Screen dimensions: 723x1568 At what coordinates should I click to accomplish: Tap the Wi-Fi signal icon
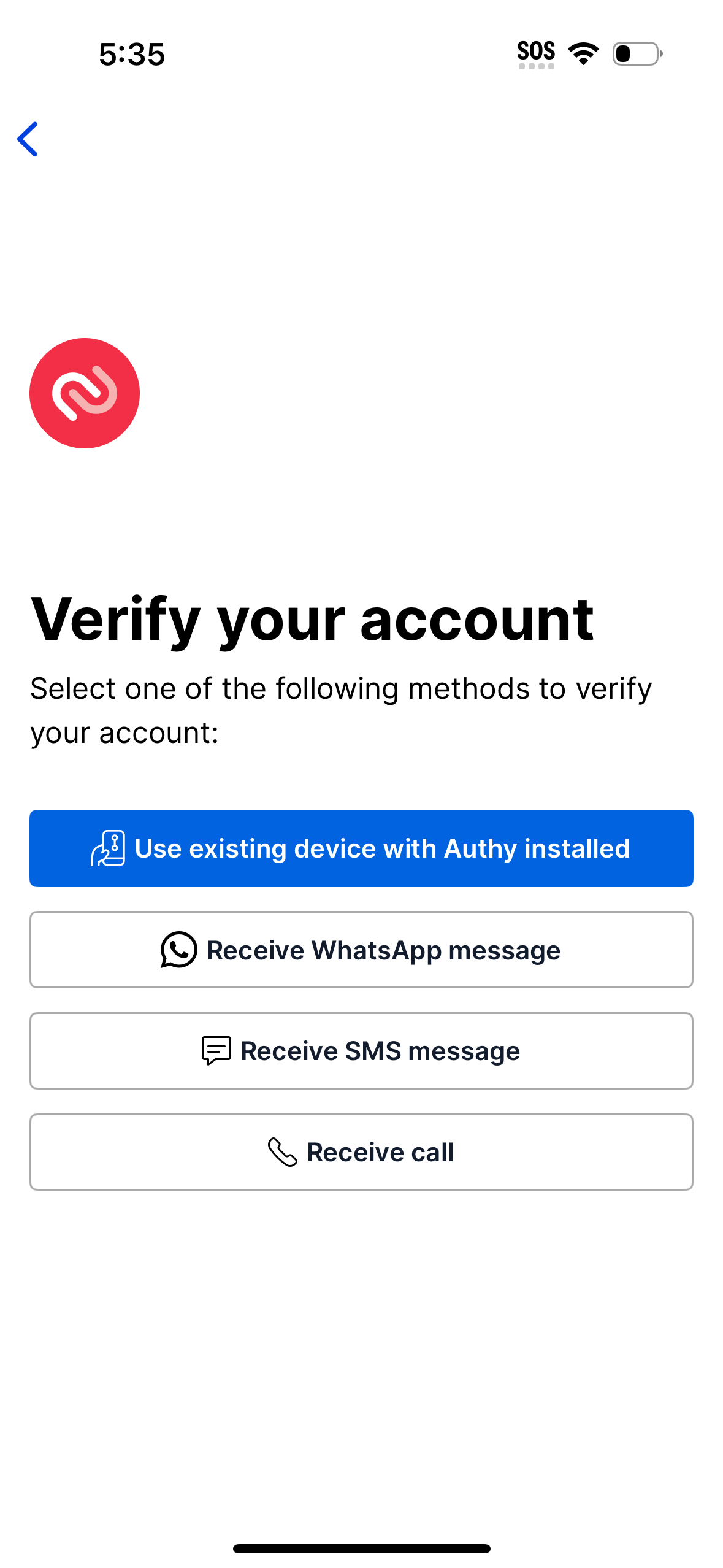point(583,53)
